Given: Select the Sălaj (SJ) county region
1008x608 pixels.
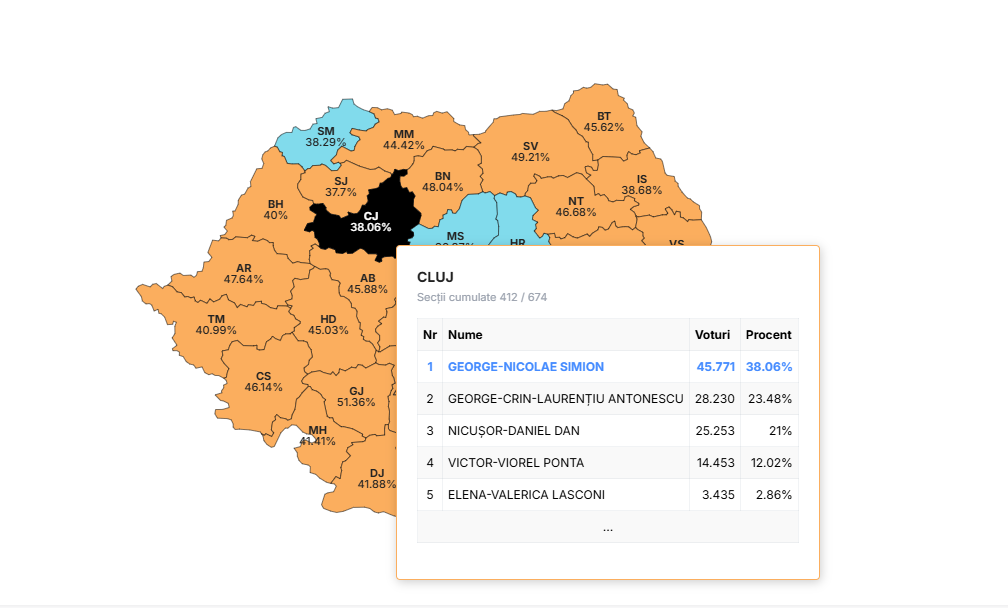Looking at the screenshot, I should [339, 186].
